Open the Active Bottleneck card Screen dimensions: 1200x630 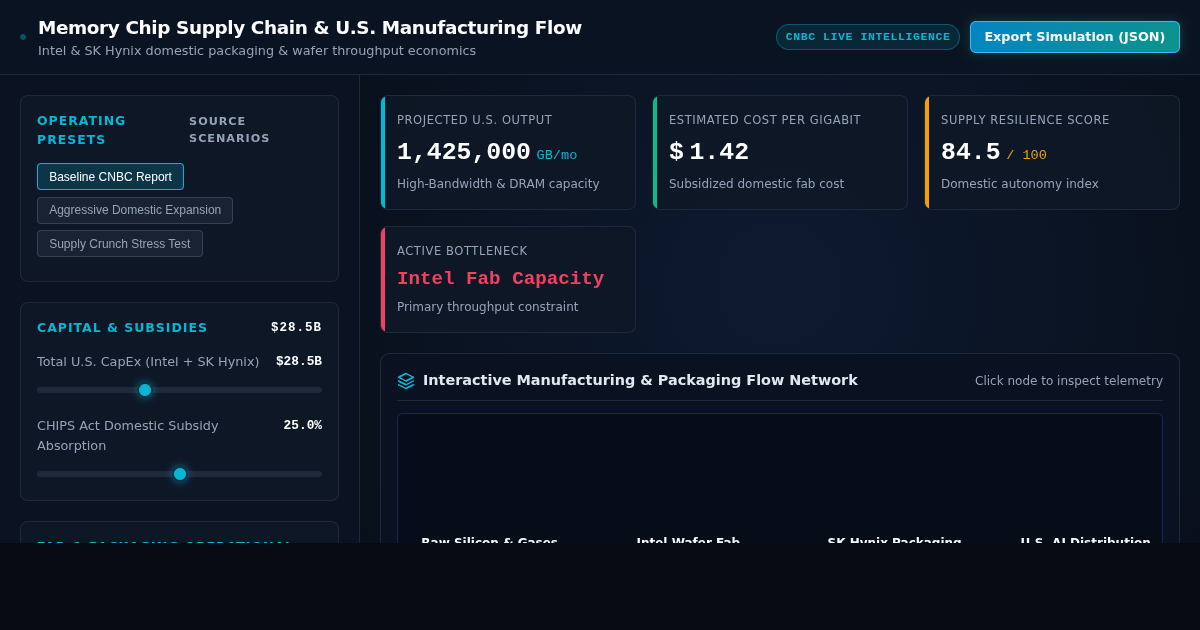click(x=508, y=279)
